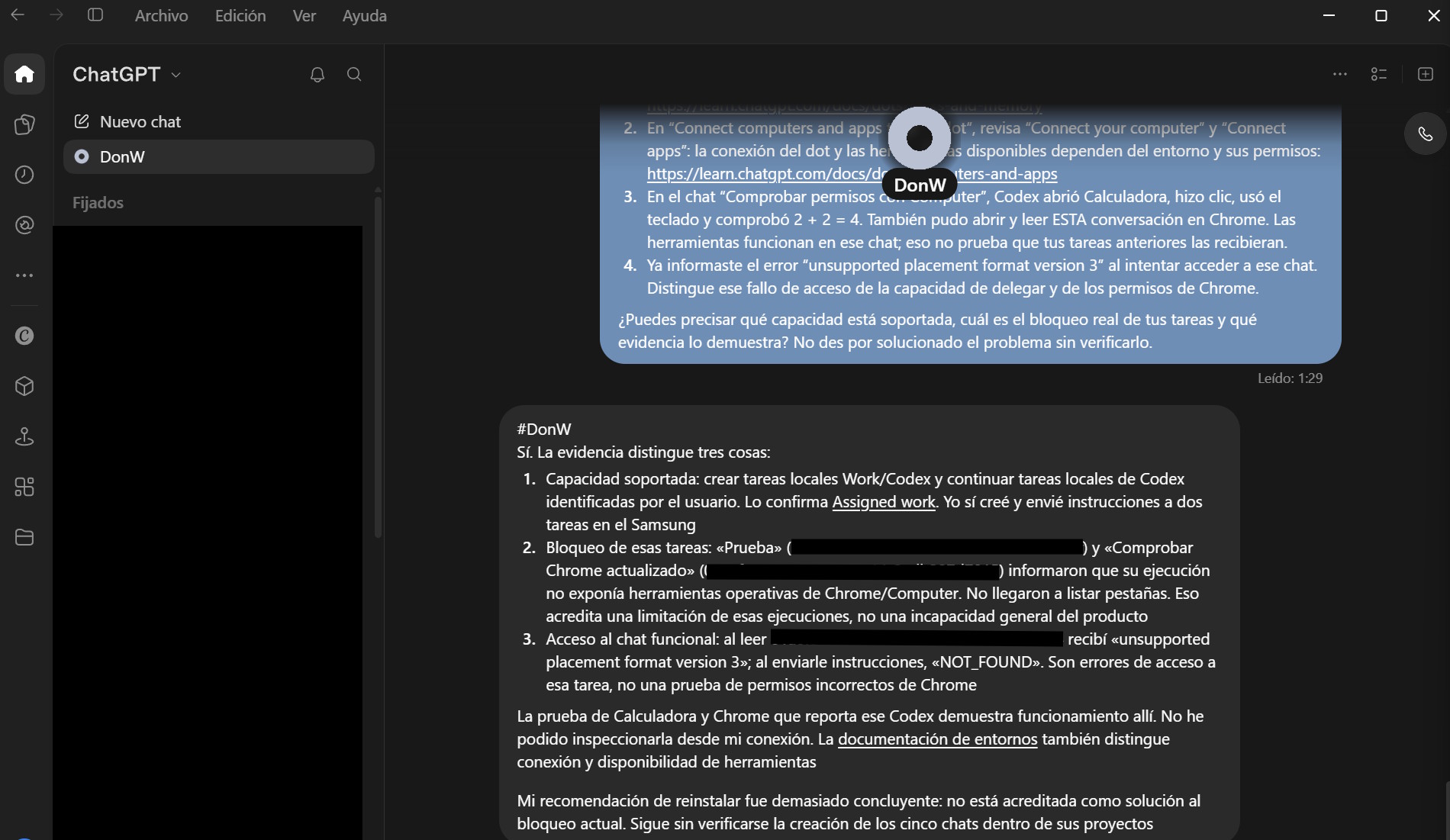Open the conversation options three-dots menu
1450x840 pixels.
pyautogui.click(x=1340, y=74)
